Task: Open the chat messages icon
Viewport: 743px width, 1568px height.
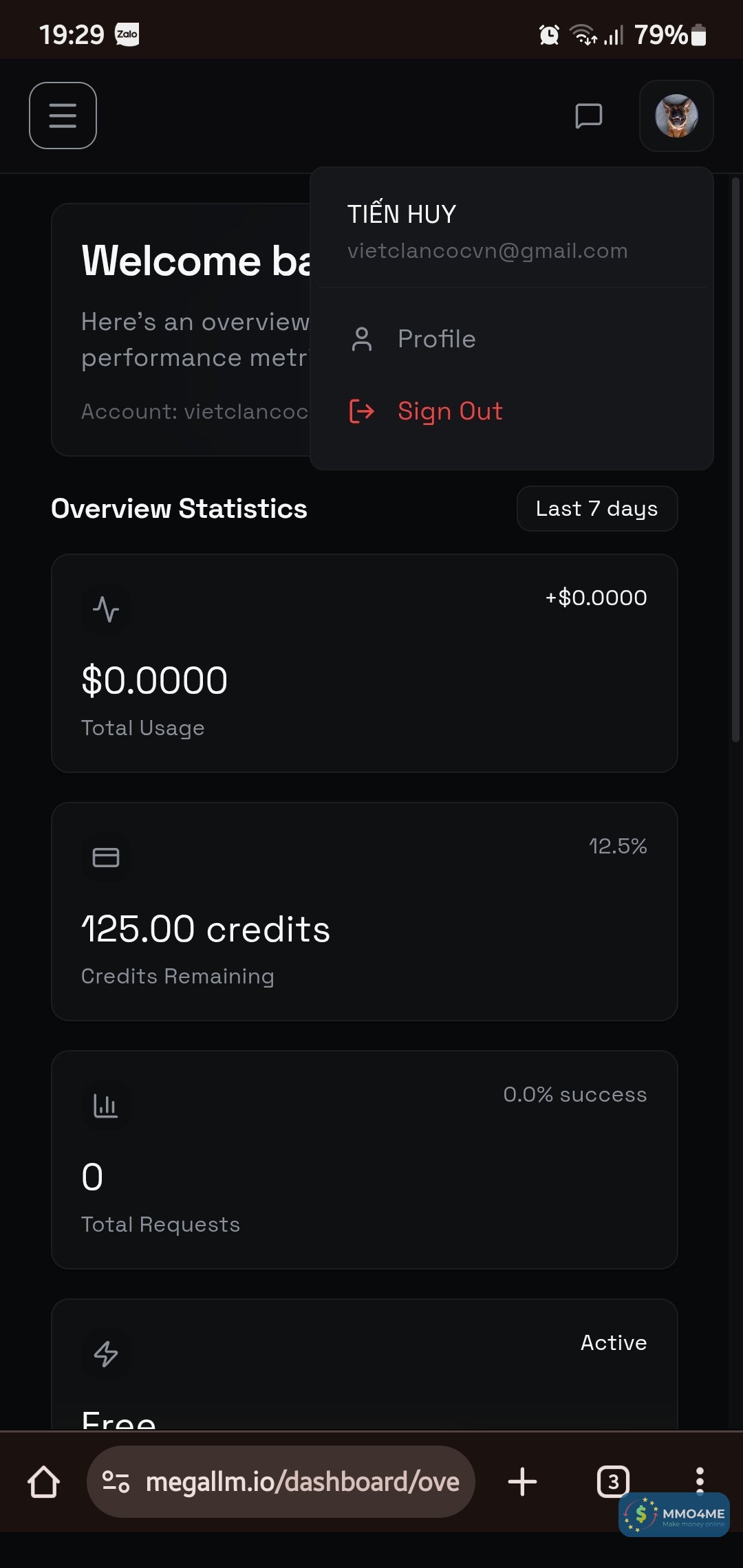Action: (588, 116)
